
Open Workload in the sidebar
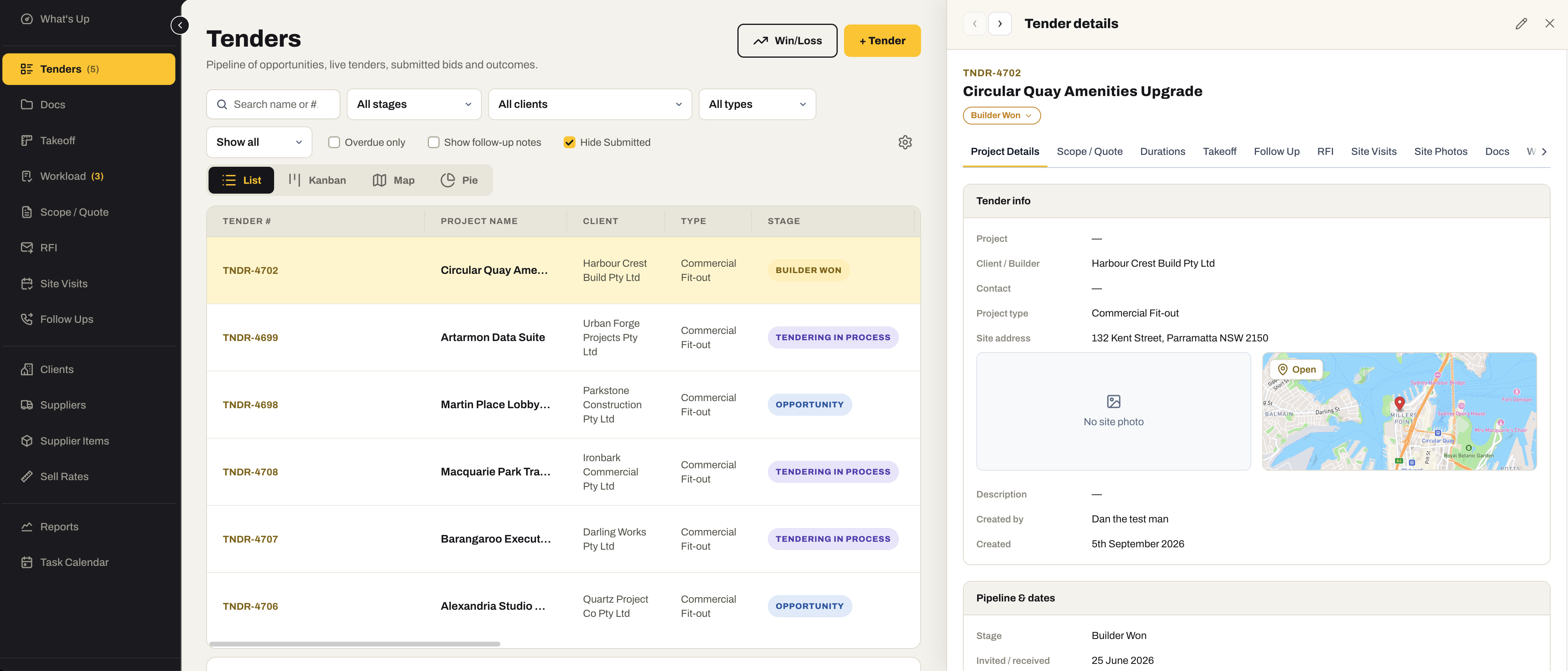(89, 176)
